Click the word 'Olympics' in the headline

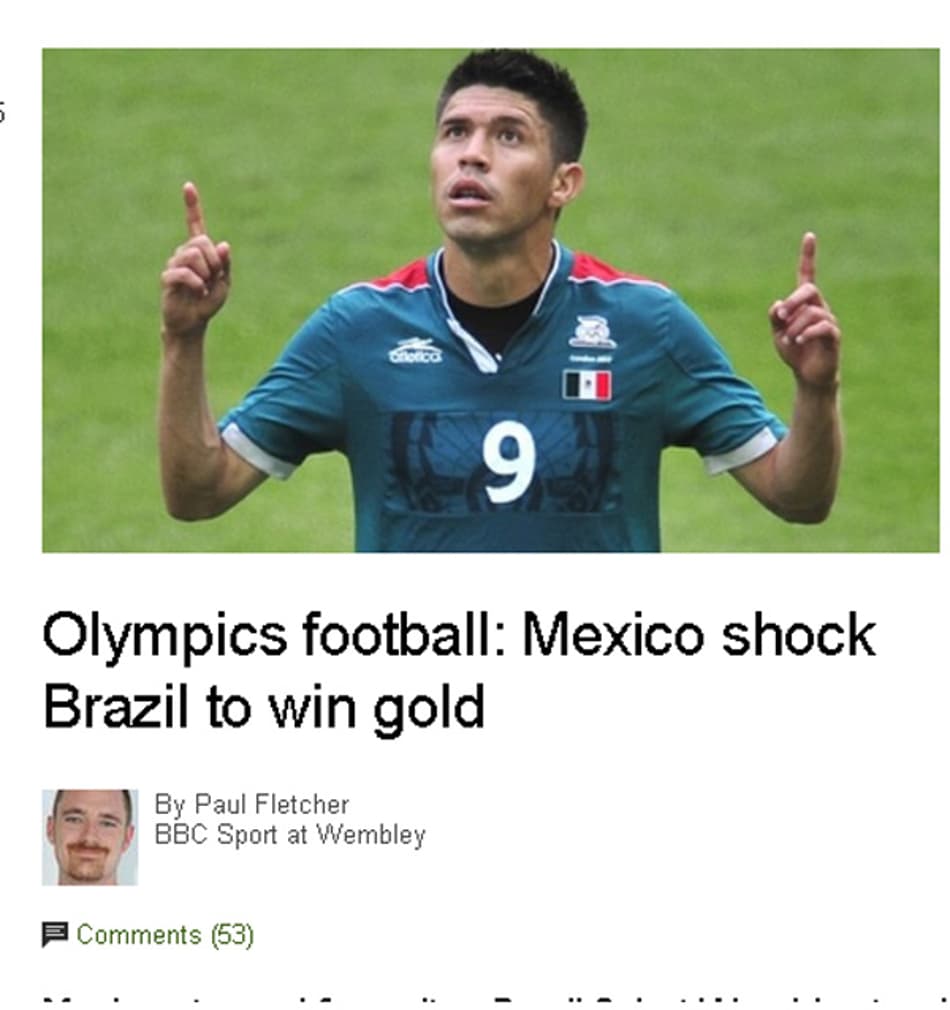165,636
